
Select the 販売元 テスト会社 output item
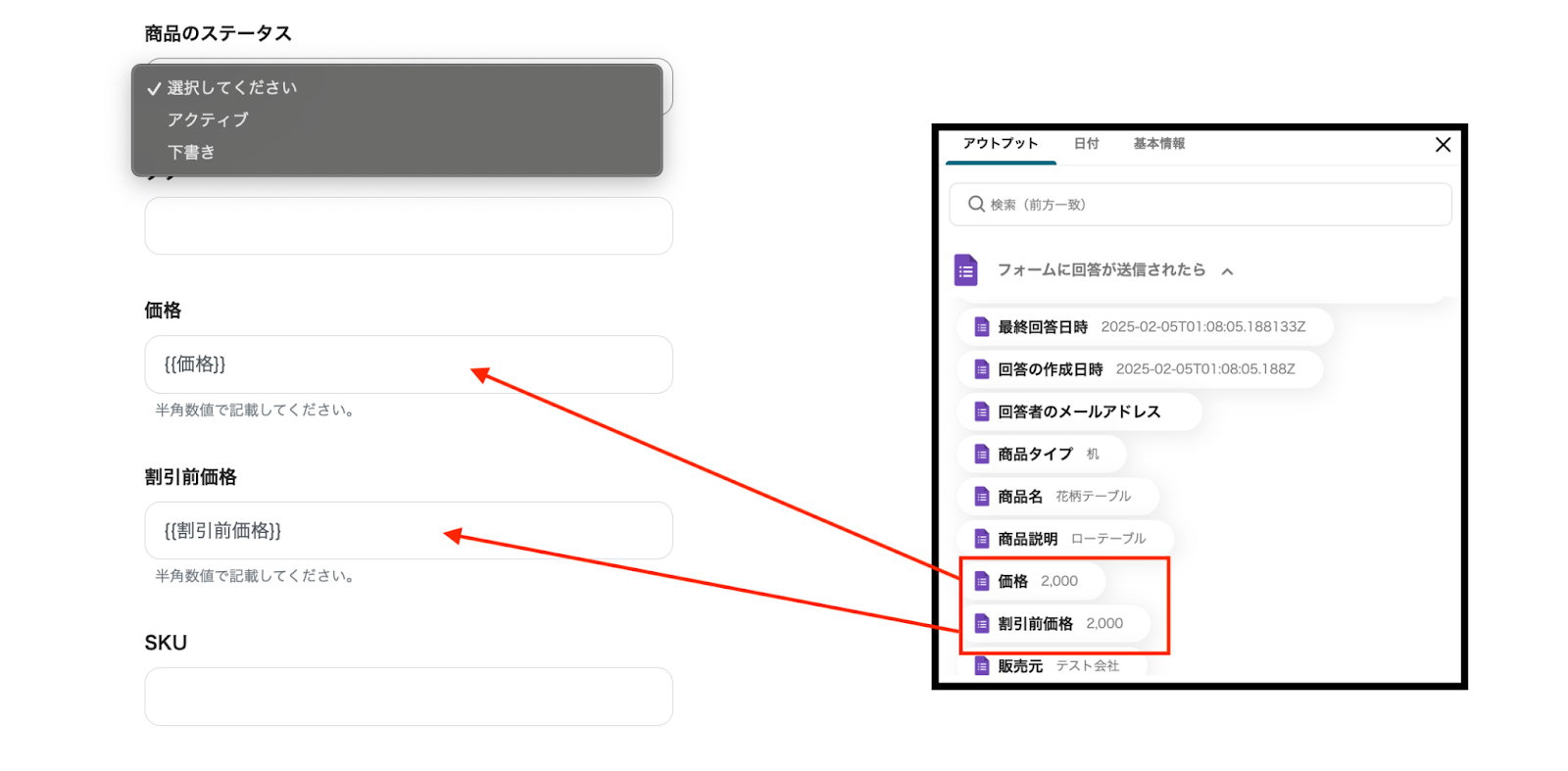1053,666
